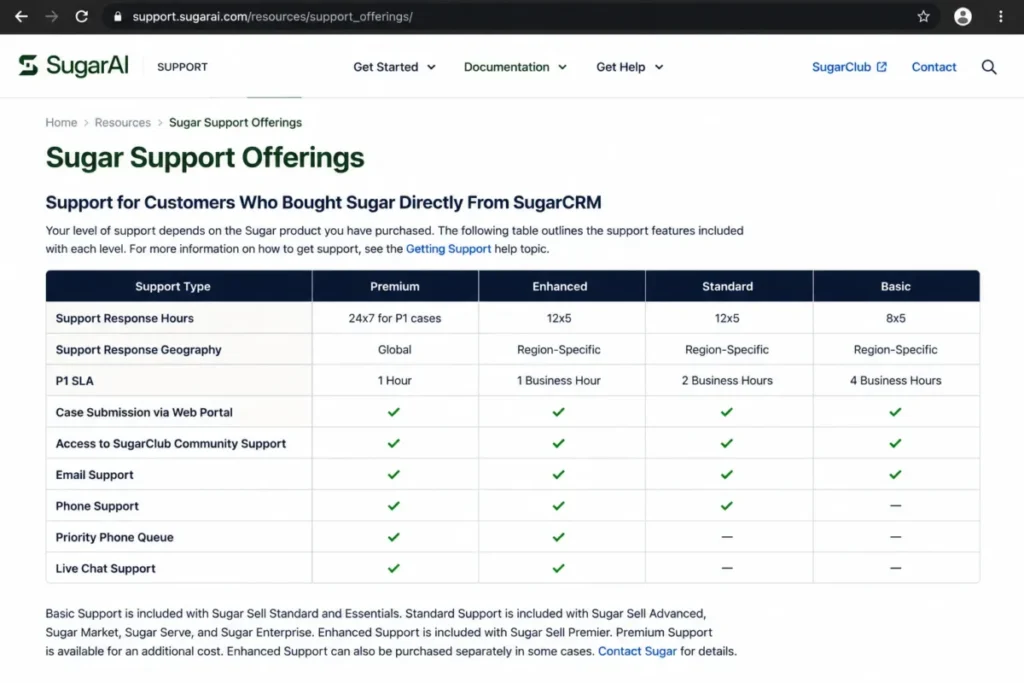Click the external link icon beside SugarClub
Viewport: 1024px width, 683px height.
(882, 67)
